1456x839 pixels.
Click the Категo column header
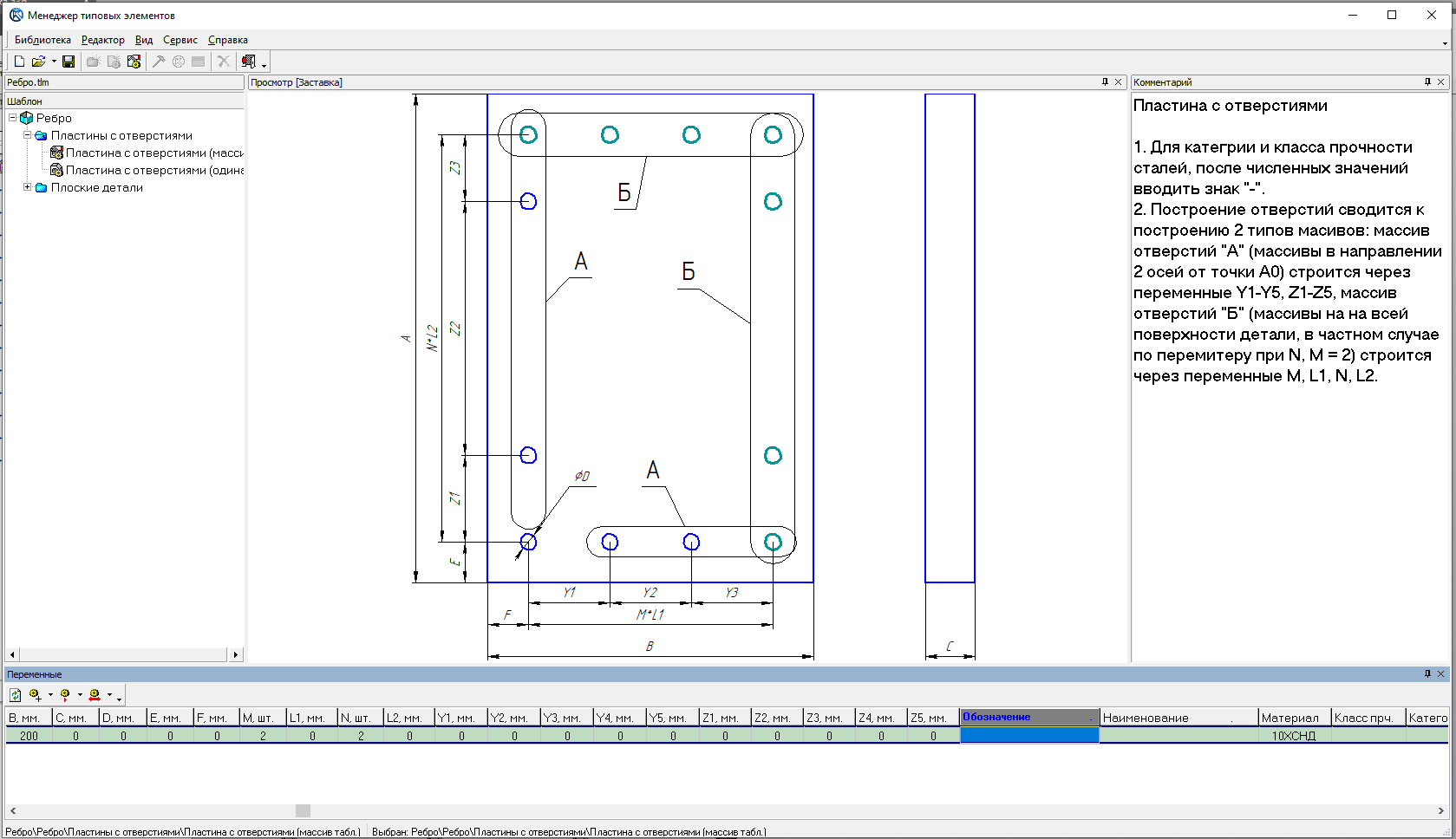tap(1427, 718)
